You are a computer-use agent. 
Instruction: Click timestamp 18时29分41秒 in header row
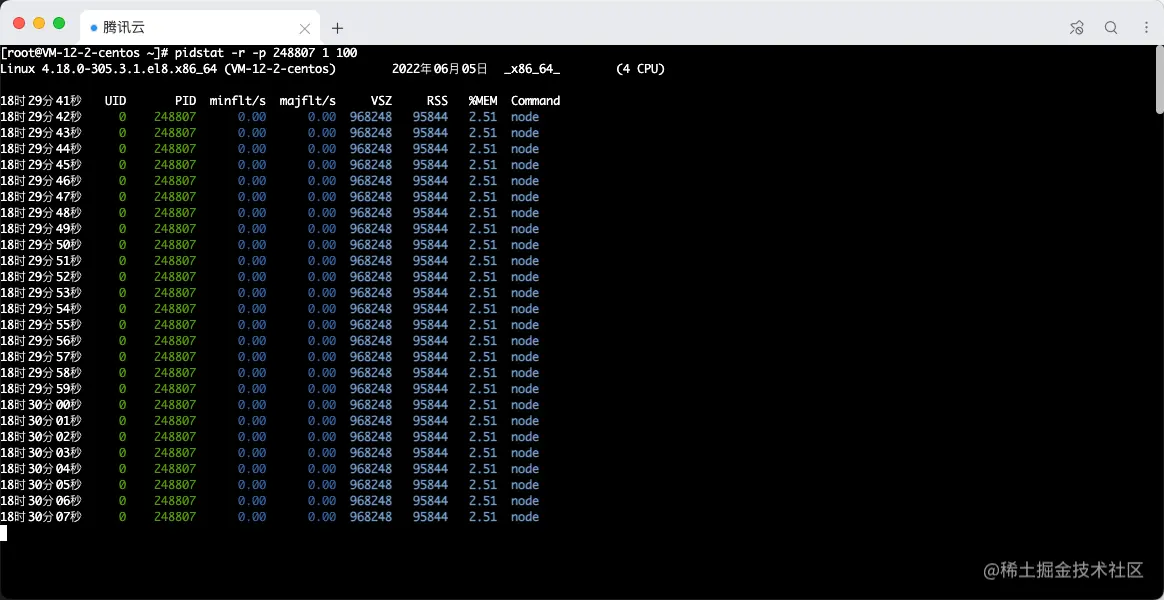coord(41,100)
